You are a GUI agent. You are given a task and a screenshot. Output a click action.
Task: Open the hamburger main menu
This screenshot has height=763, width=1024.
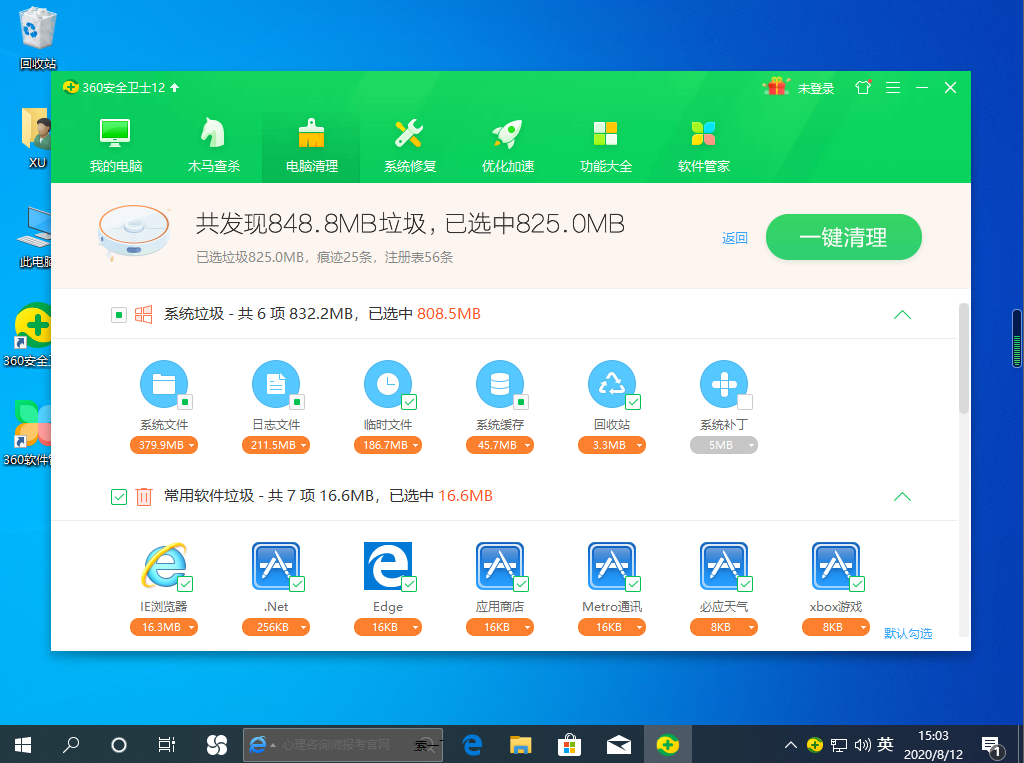coord(892,87)
